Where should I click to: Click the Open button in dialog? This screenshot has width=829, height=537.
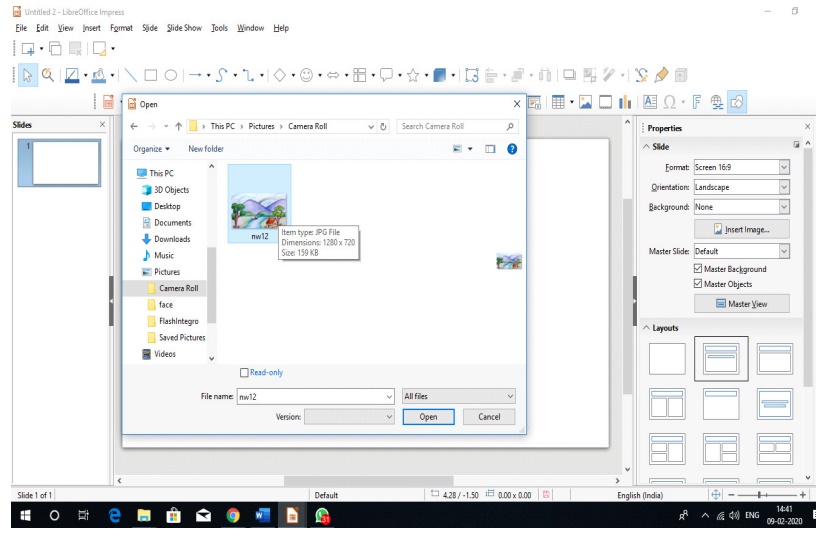[428, 417]
